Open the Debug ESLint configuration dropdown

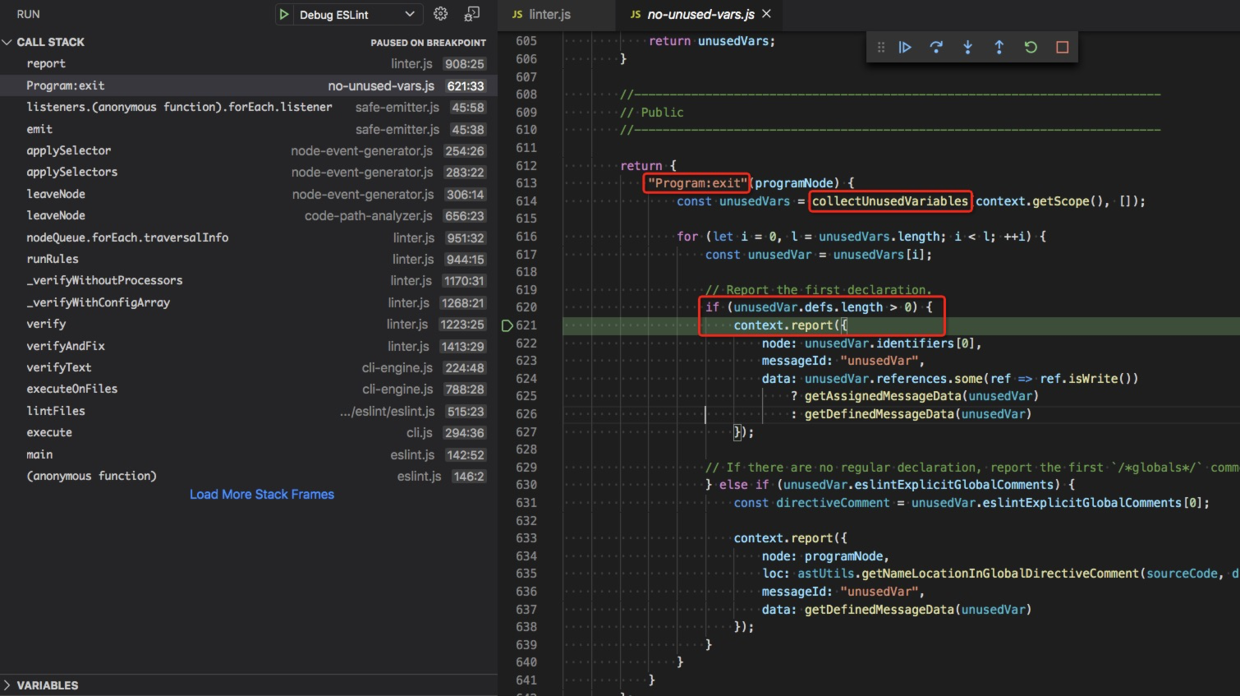pyautogui.click(x=348, y=14)
